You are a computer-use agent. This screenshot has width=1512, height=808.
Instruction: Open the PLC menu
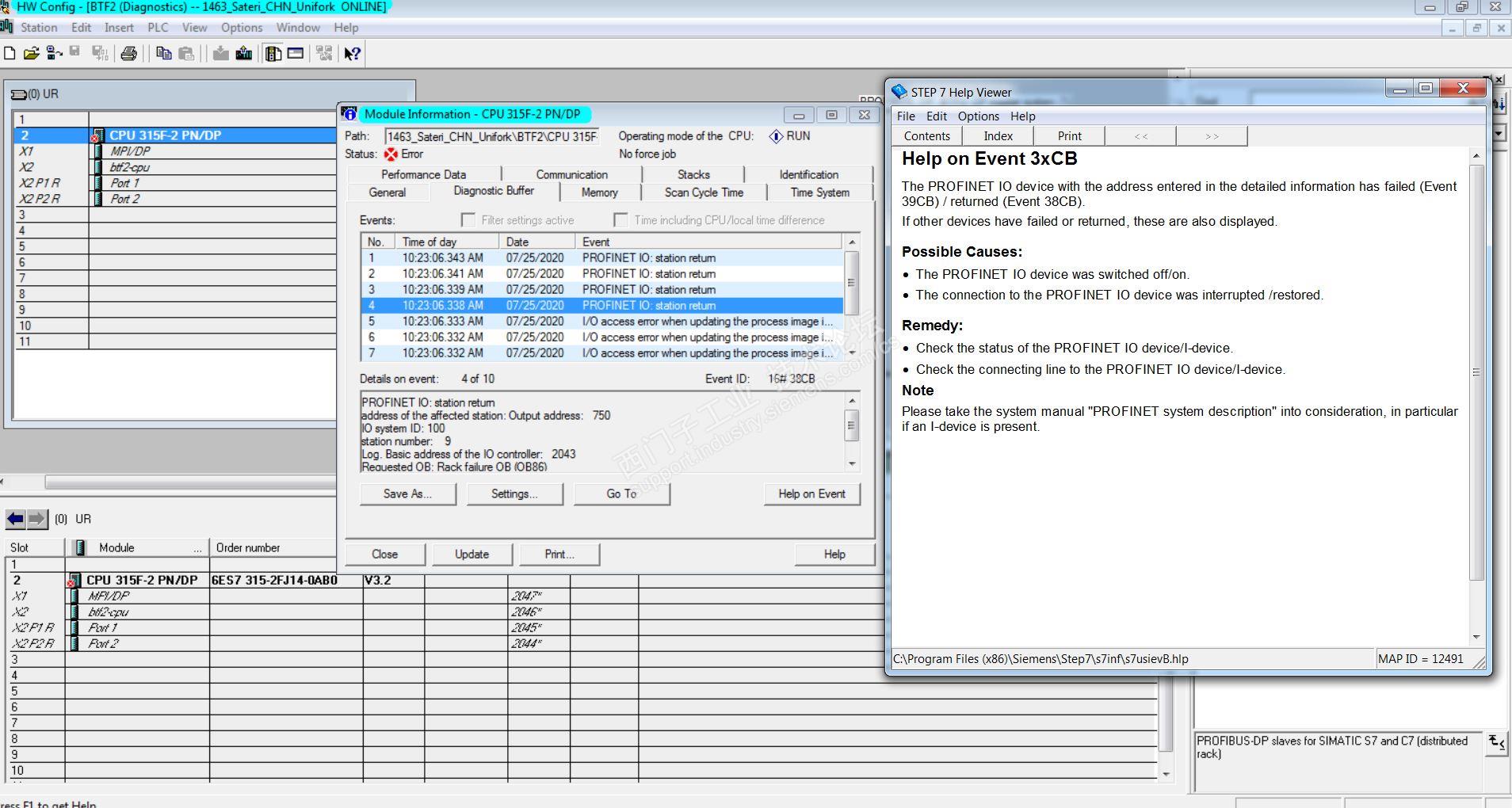(158, 28)
